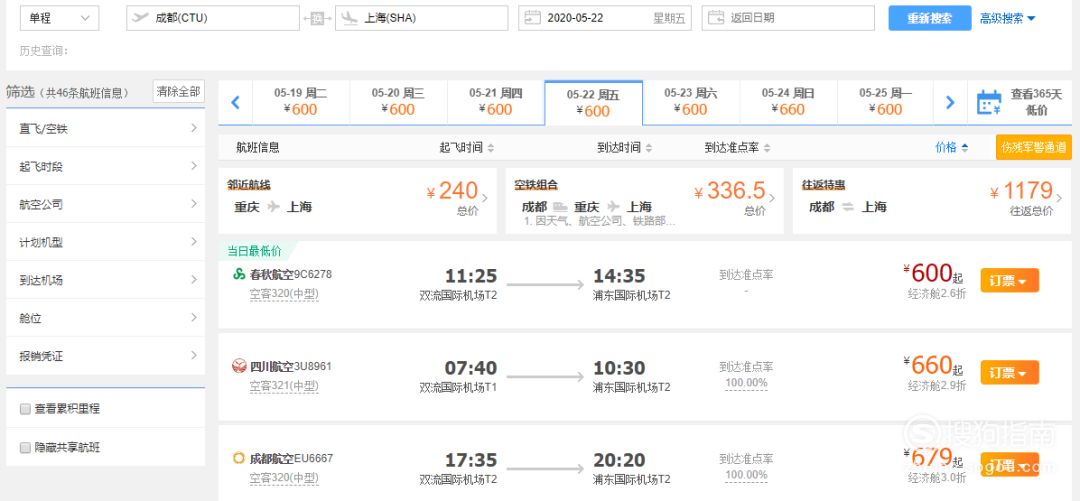Click the 清除全部 clear filters button
The width and height of the screenshot is (1080, 501).
(x=178, y=92)
